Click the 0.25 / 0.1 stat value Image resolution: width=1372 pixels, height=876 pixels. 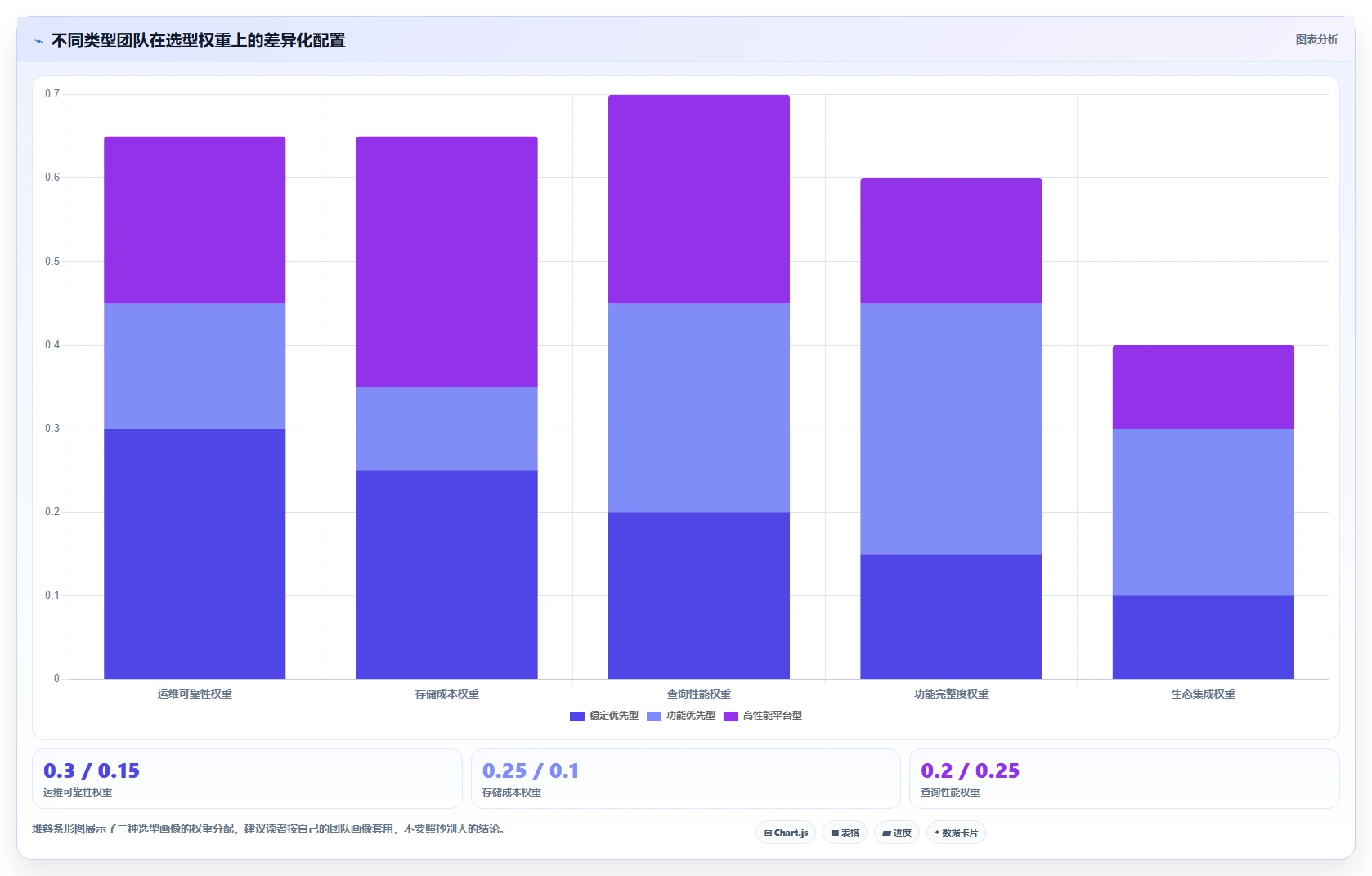(x=531, y=770)
